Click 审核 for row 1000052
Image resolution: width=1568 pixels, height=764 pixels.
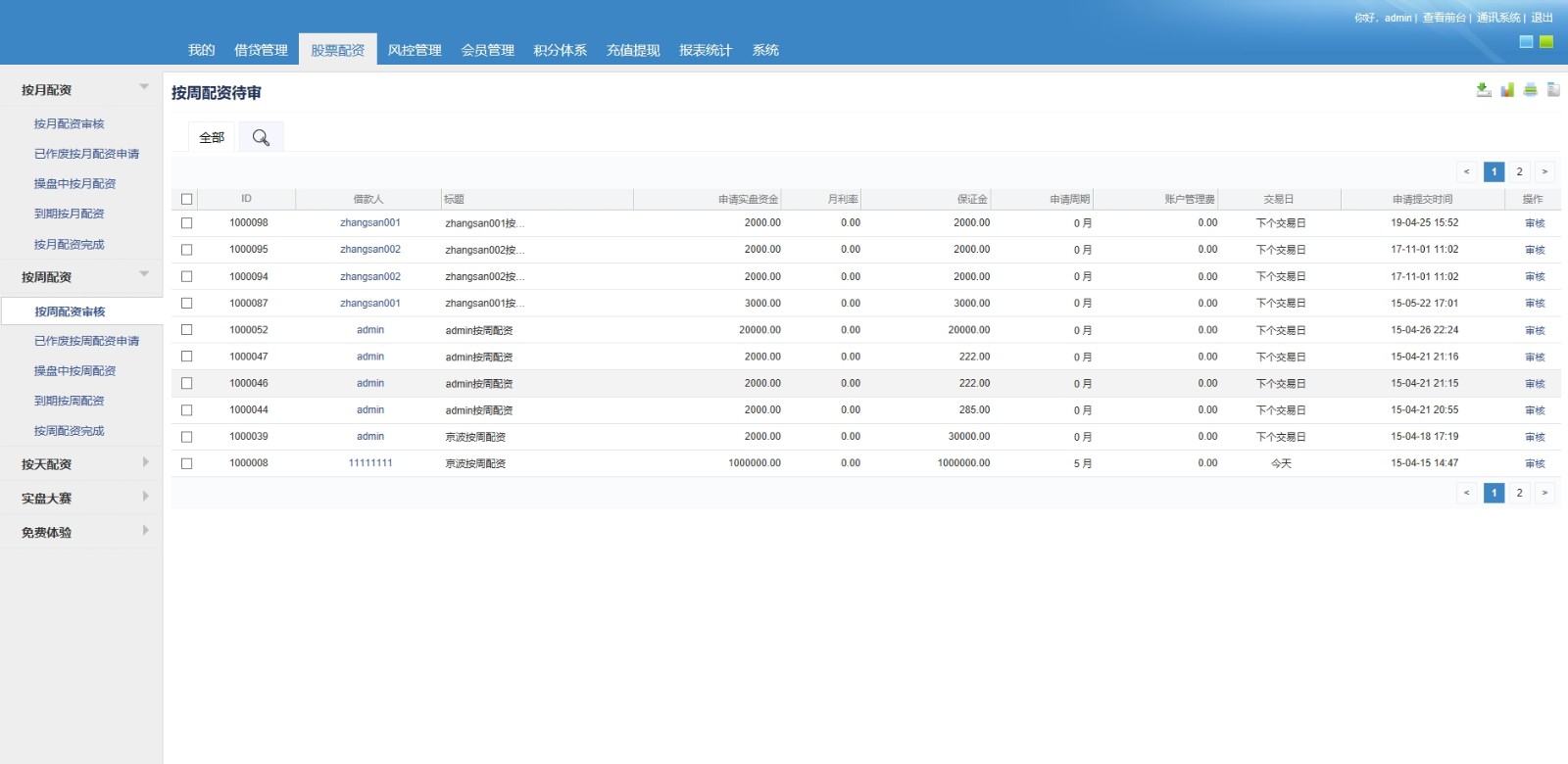point(1535,330)
